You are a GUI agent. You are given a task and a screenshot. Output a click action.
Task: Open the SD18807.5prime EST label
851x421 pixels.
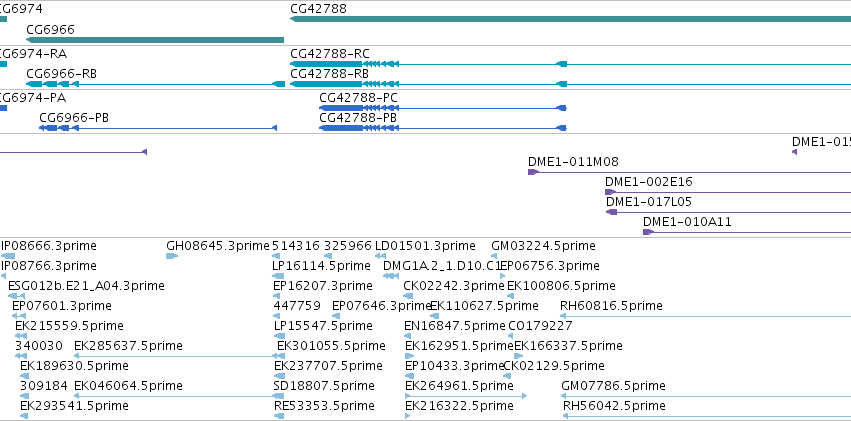325,385
